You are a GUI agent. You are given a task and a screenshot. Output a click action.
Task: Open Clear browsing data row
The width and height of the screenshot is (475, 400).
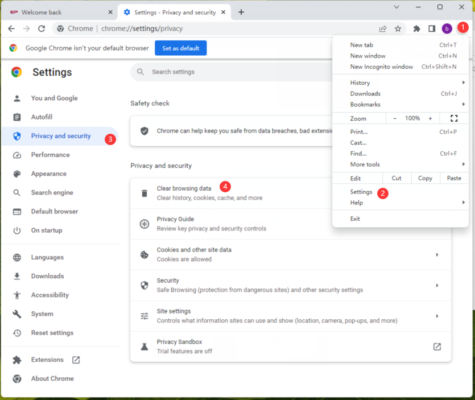(230, 193)
